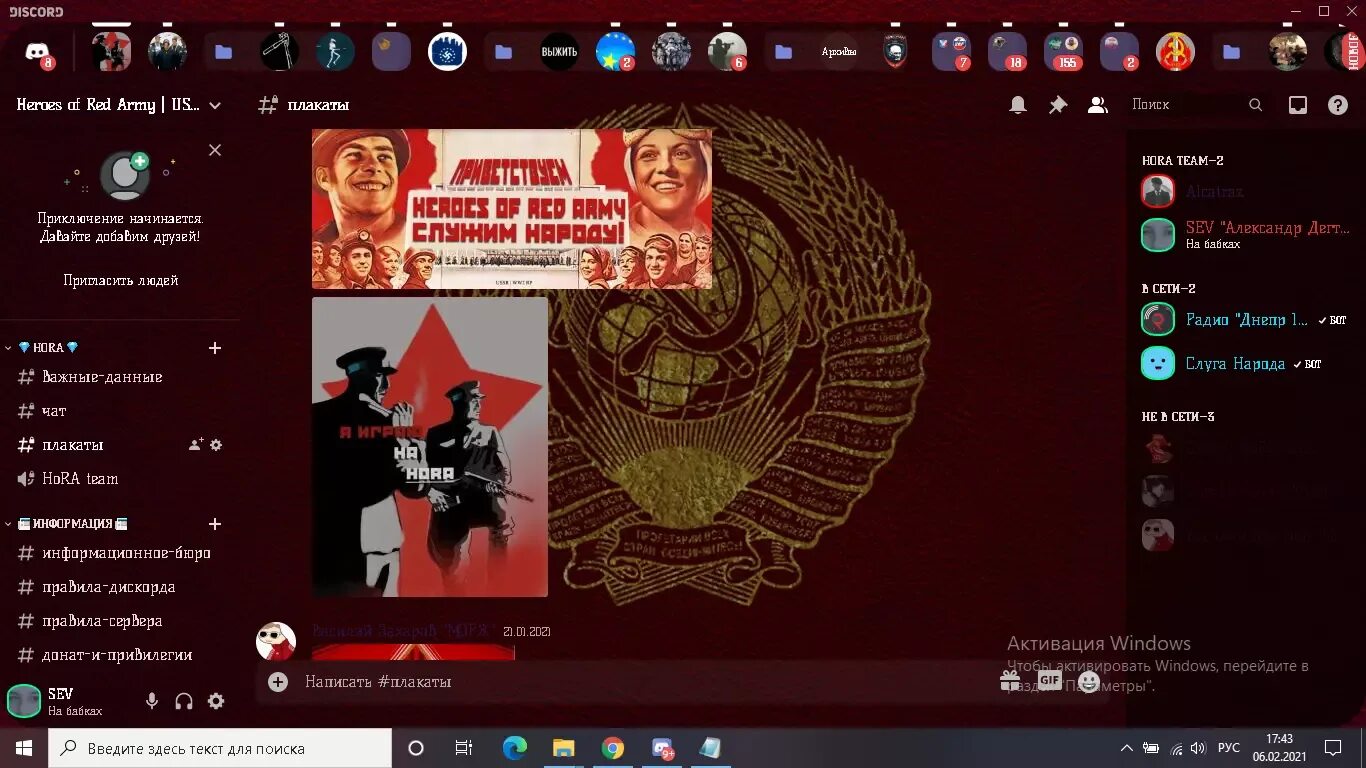Toggle the member list panel

click(1097, 105)
